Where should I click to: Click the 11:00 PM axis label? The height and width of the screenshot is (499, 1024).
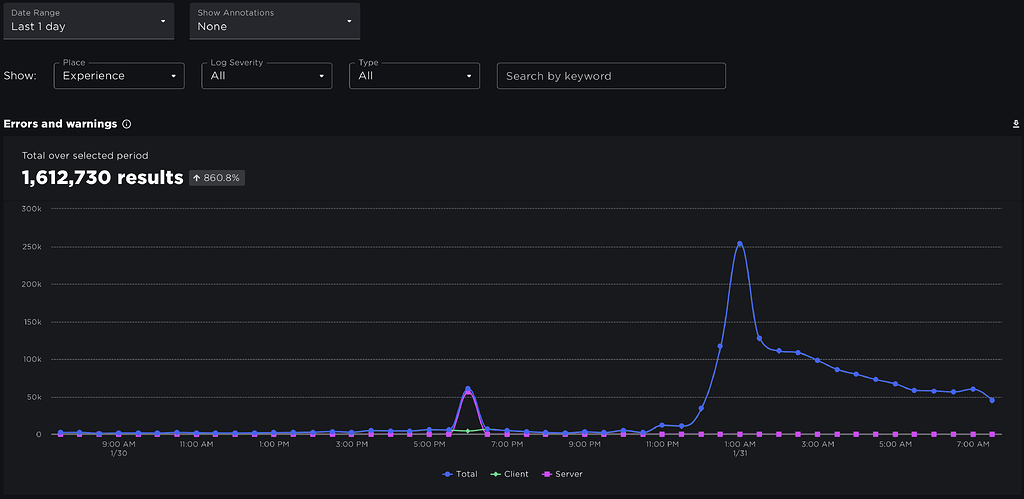(662, 445)
